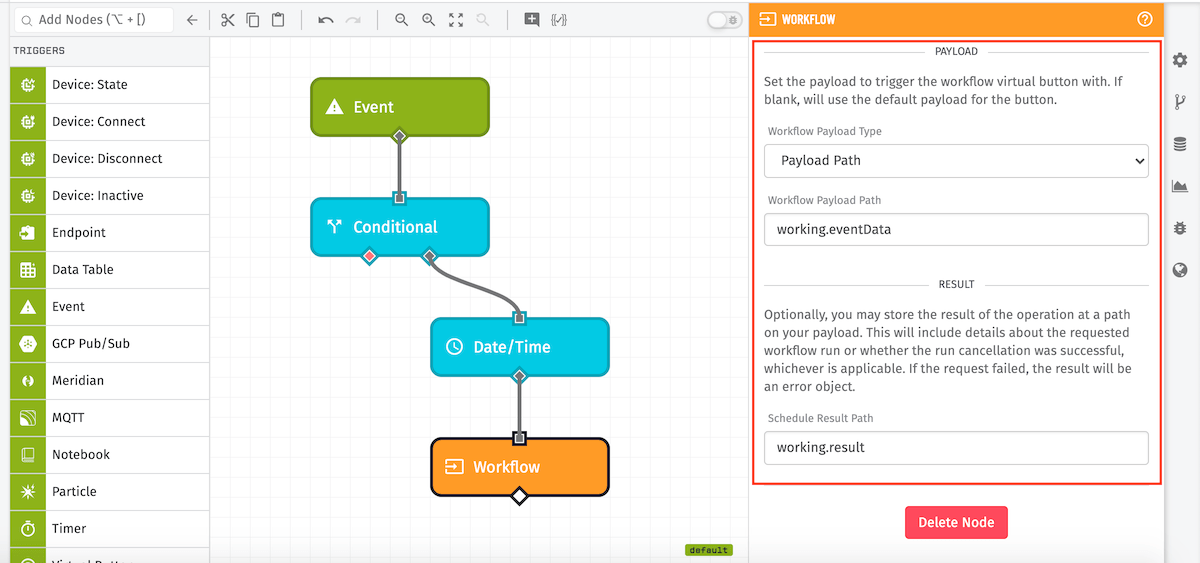Open the debug bug icon
Image resolution: width=1200 pixels, height=563 pixels.
coord(1180,228)
